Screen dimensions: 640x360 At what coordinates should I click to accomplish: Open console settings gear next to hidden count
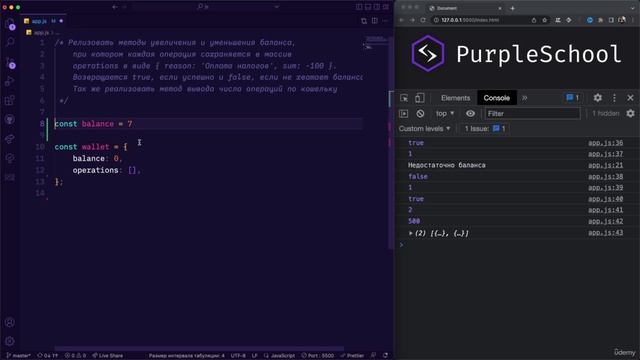point(631,113)
